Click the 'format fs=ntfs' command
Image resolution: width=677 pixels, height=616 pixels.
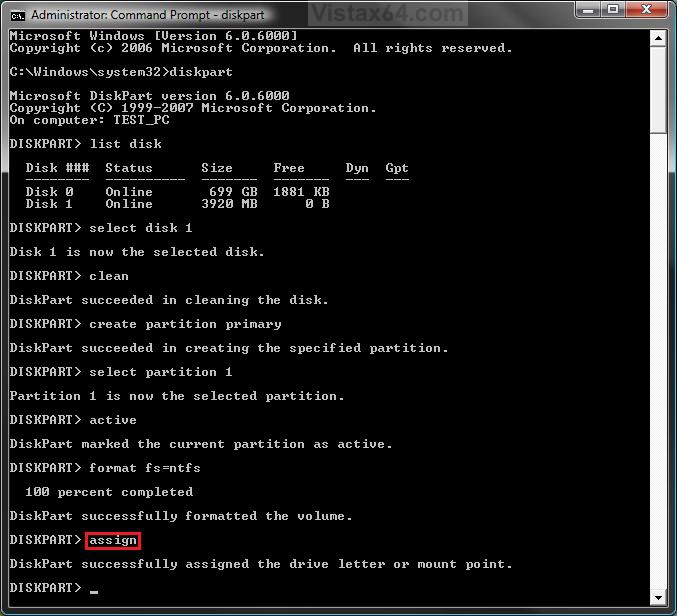coord(145,468)
